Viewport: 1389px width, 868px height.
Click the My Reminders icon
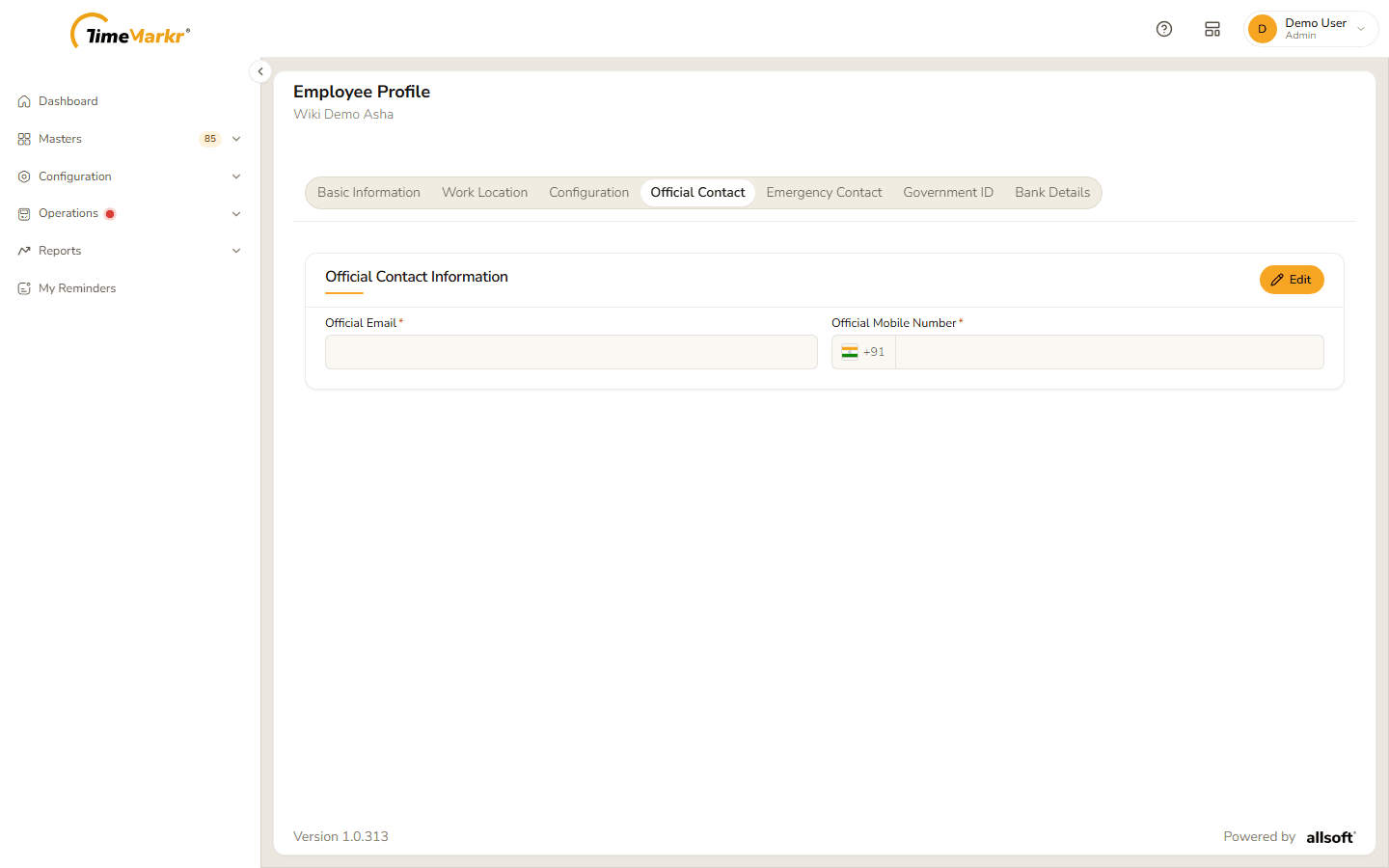(x=24, y=288)
